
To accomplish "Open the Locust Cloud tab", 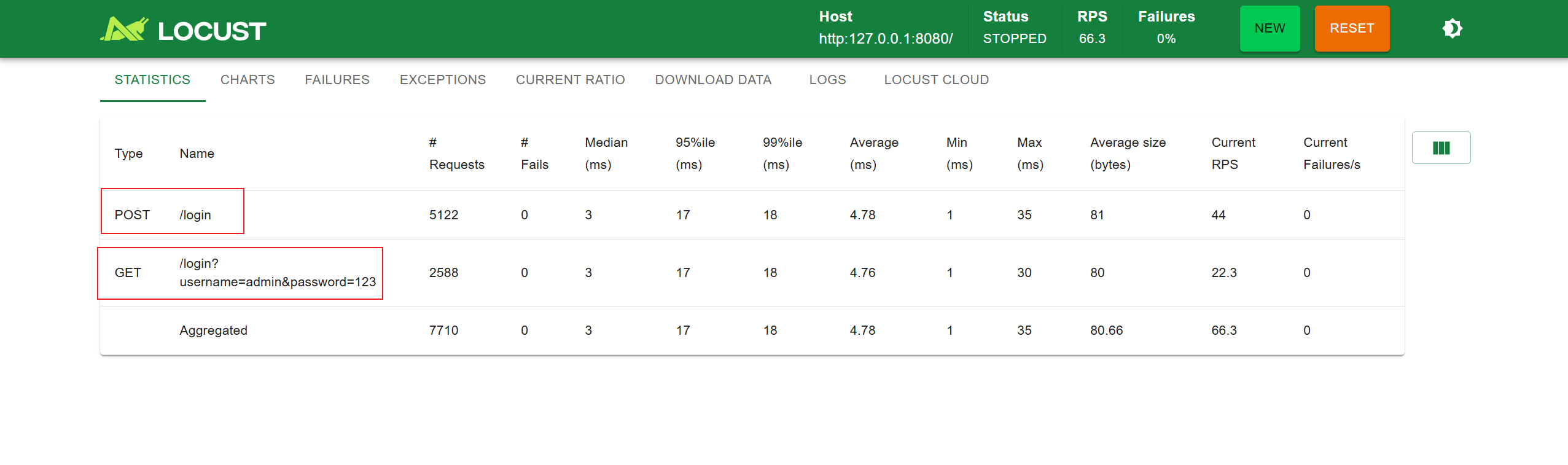I will click(x=936, y=80).
